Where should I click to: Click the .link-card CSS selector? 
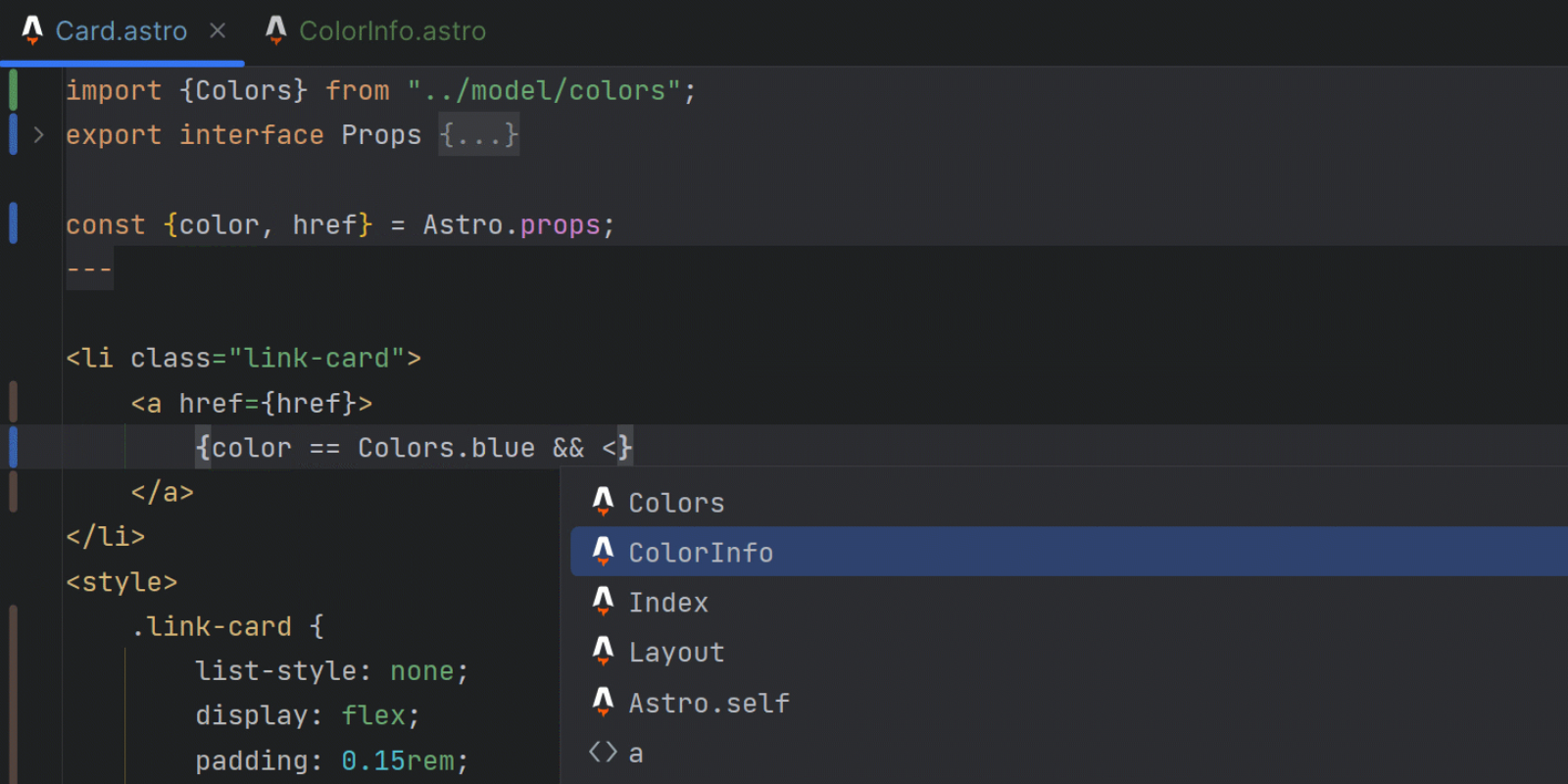tap(212, 626)
